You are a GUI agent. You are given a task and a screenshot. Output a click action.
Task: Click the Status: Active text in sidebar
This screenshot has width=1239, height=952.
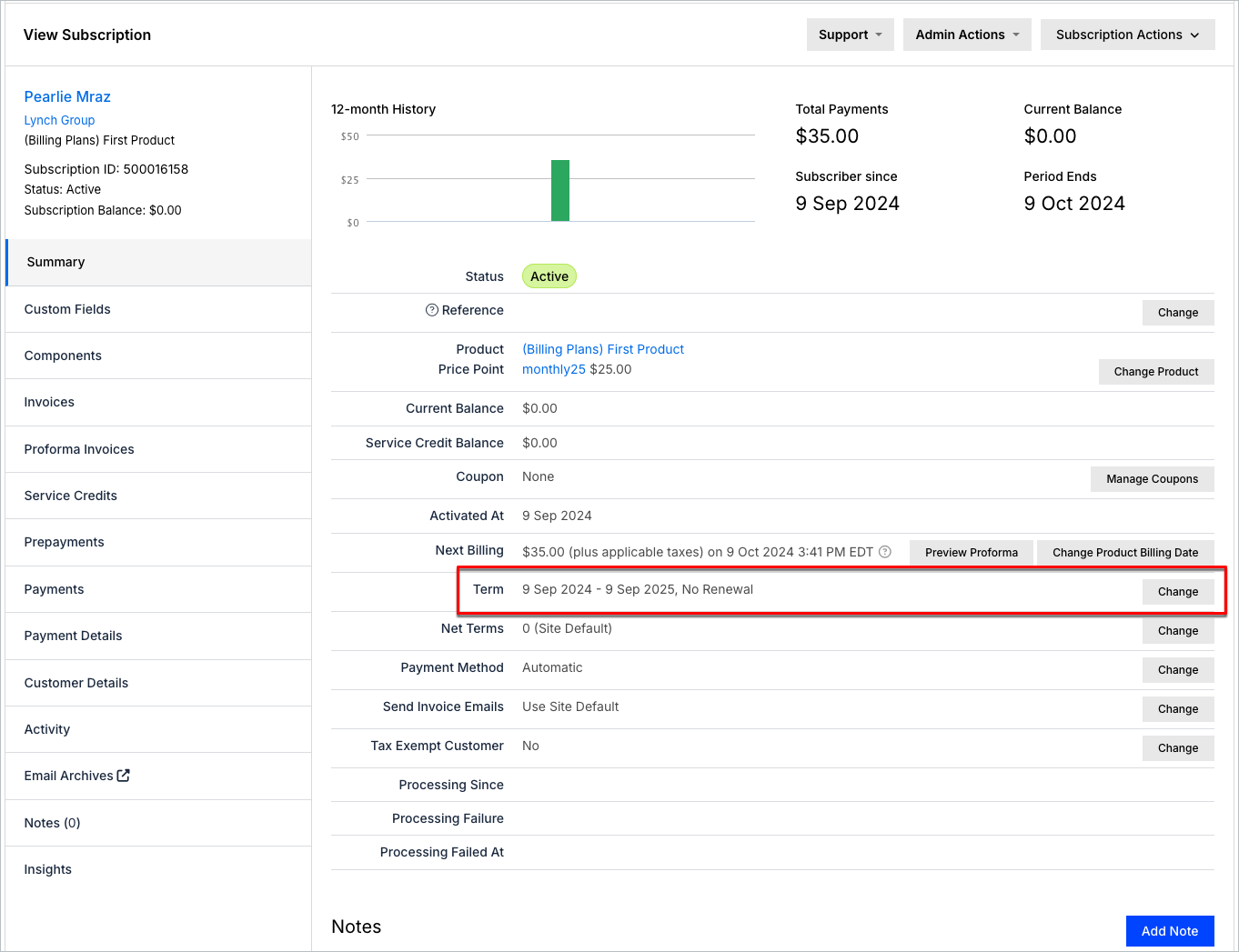(x=63, y=189)
